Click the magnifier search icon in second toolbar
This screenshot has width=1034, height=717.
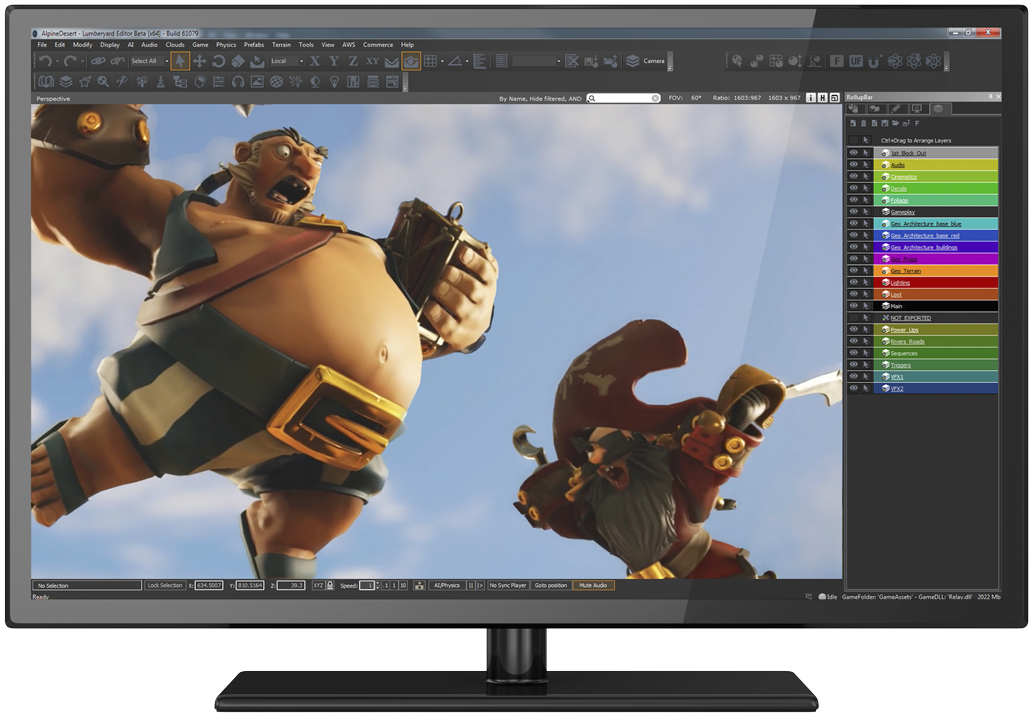(104, 82)
